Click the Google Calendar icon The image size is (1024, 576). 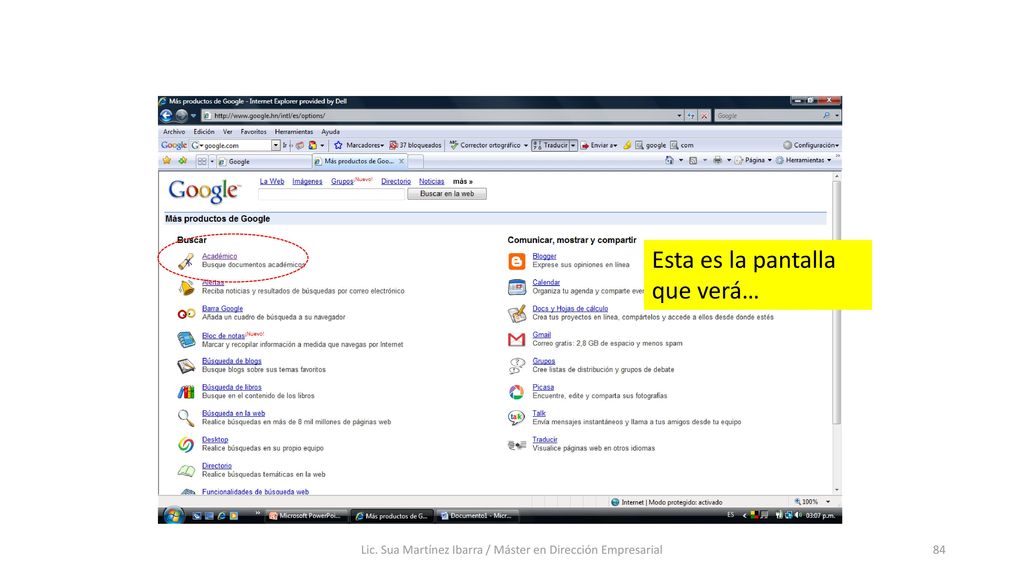(x=517, y=287)
